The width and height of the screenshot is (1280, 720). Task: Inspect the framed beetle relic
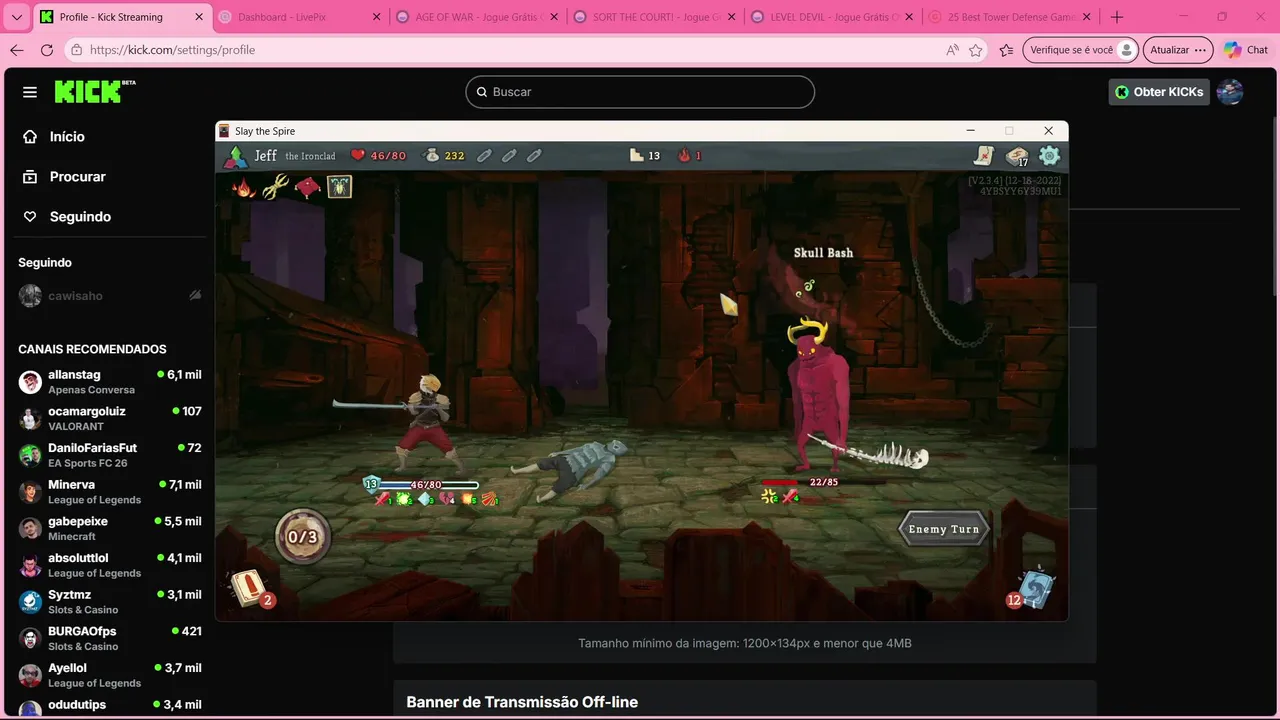(339, 187)
